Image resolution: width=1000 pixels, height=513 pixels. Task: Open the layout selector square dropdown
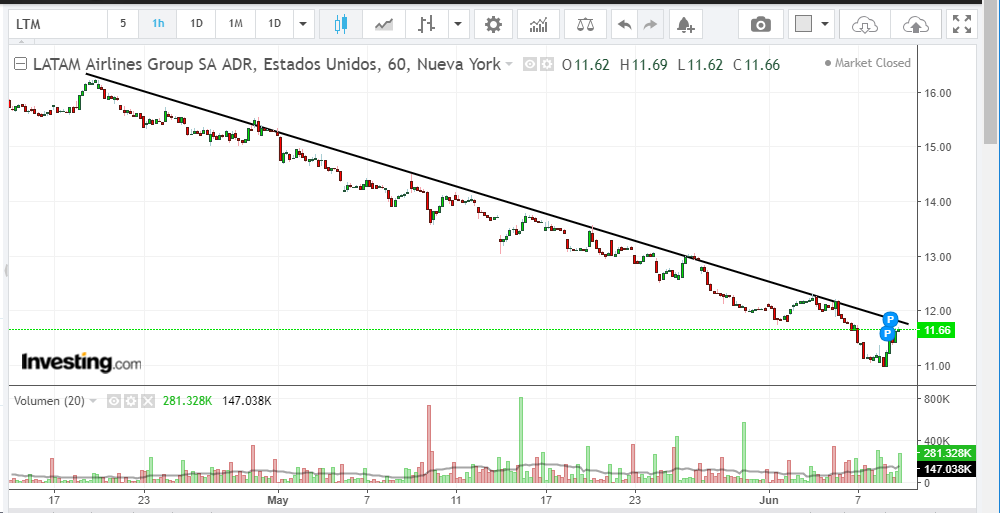pyautogui.click(x=811, y=25)
